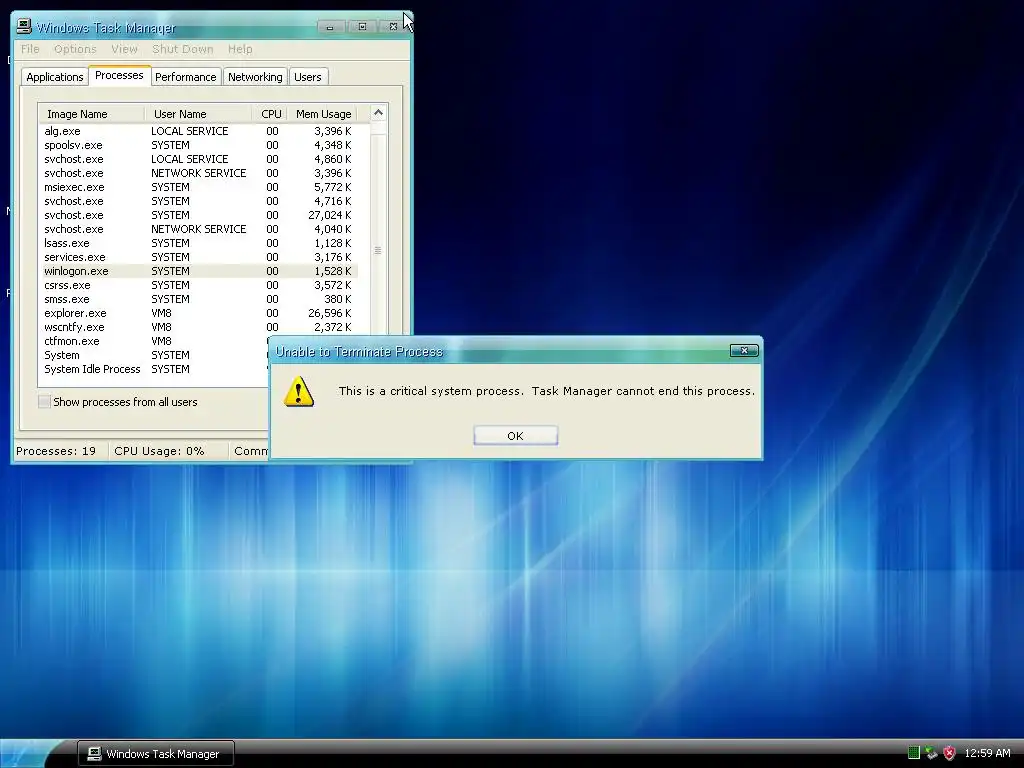The height and width of the screenshot is (768, 1024).
Task: Select the csrss.exe process
Action: (x=199, y=285)
